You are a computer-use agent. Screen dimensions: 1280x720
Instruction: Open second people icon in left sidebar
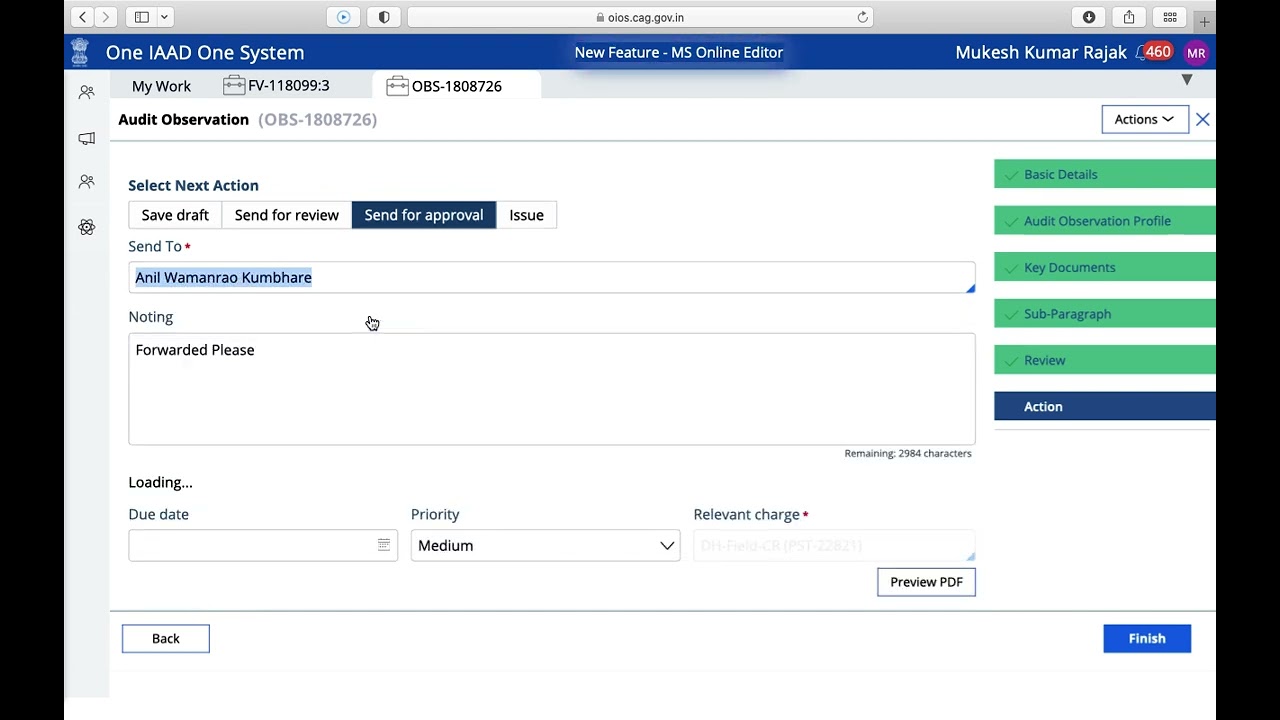(87, 182)
